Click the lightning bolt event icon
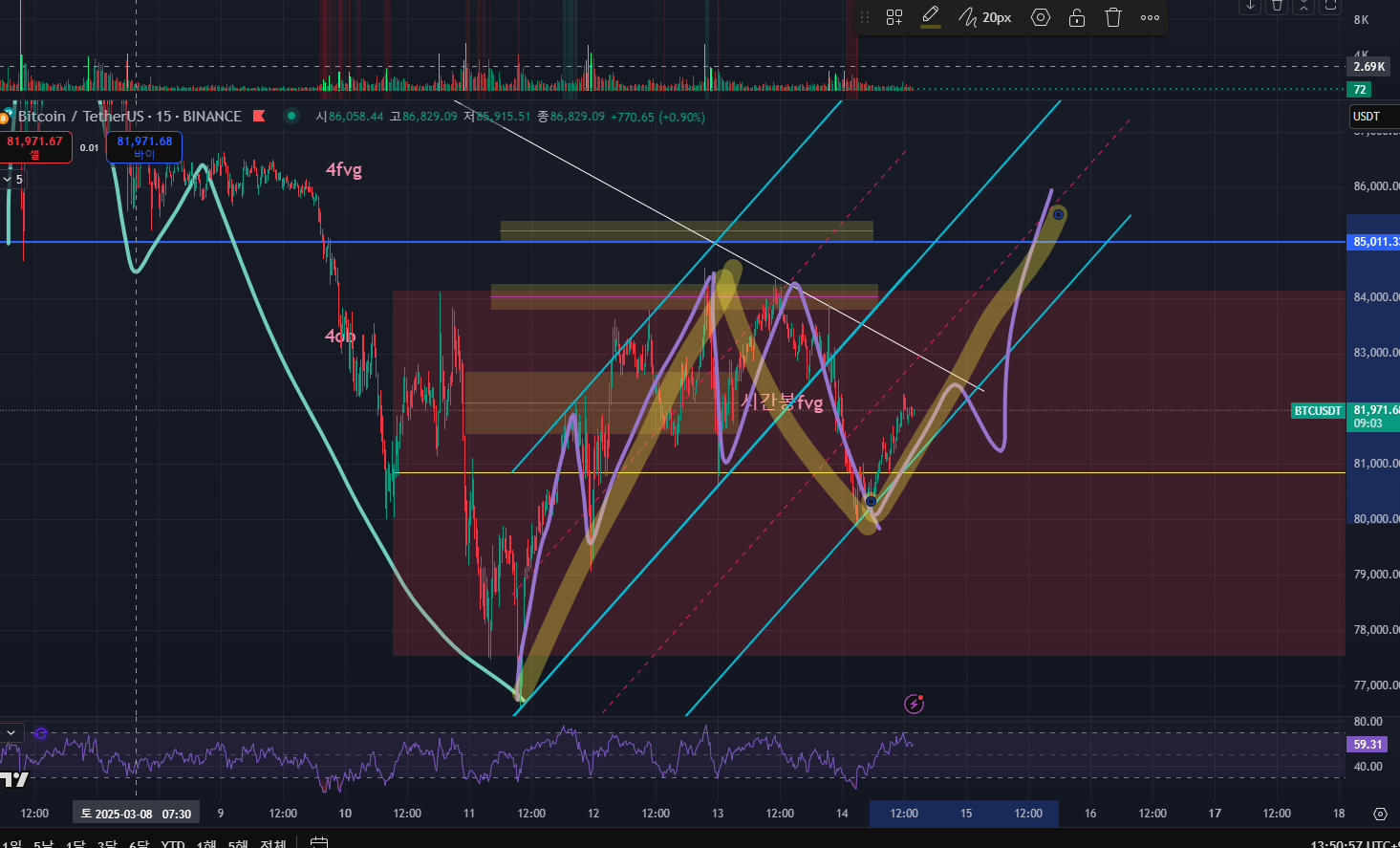1400x848 pixels. 915,704
